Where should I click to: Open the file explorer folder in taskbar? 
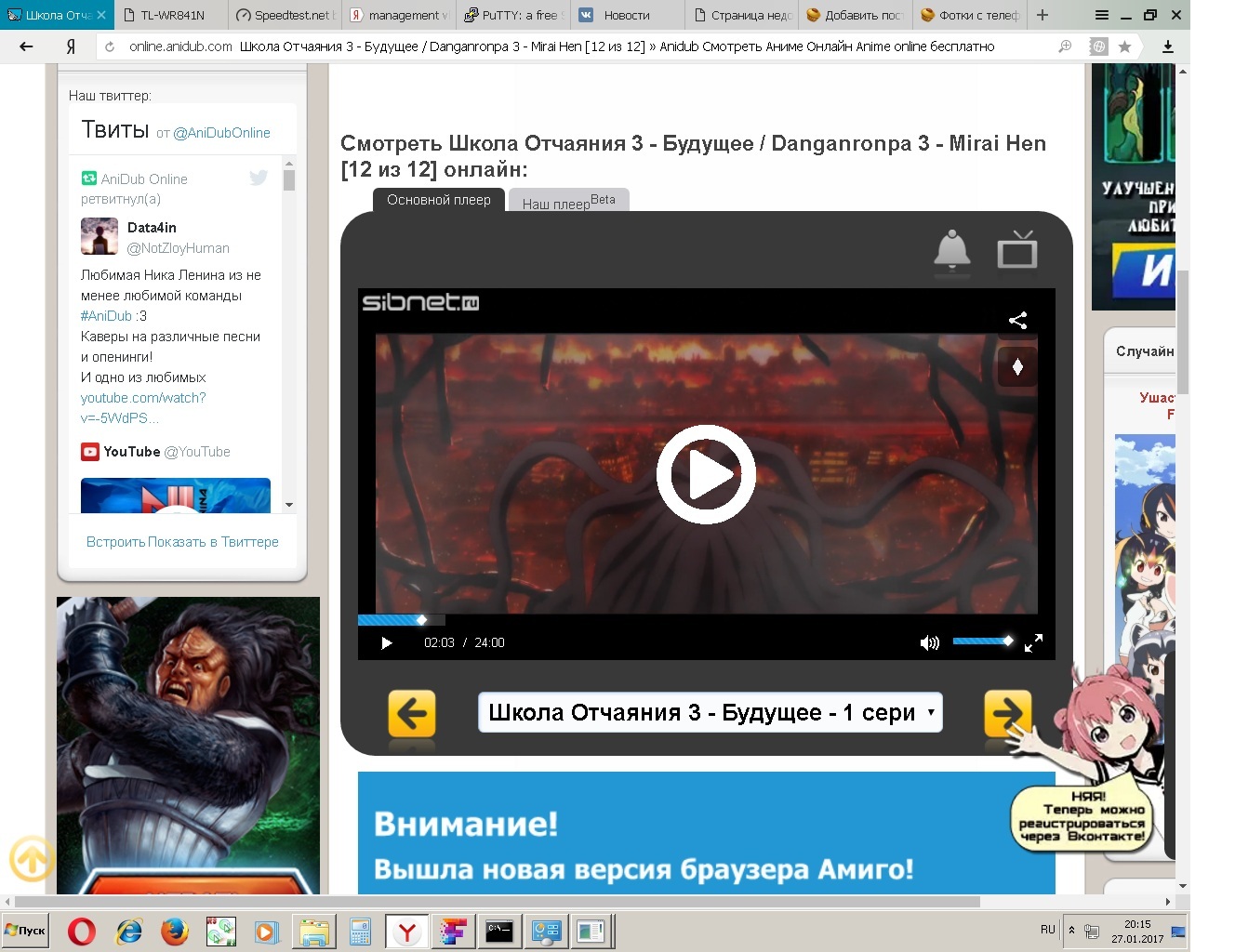(313, 931)
